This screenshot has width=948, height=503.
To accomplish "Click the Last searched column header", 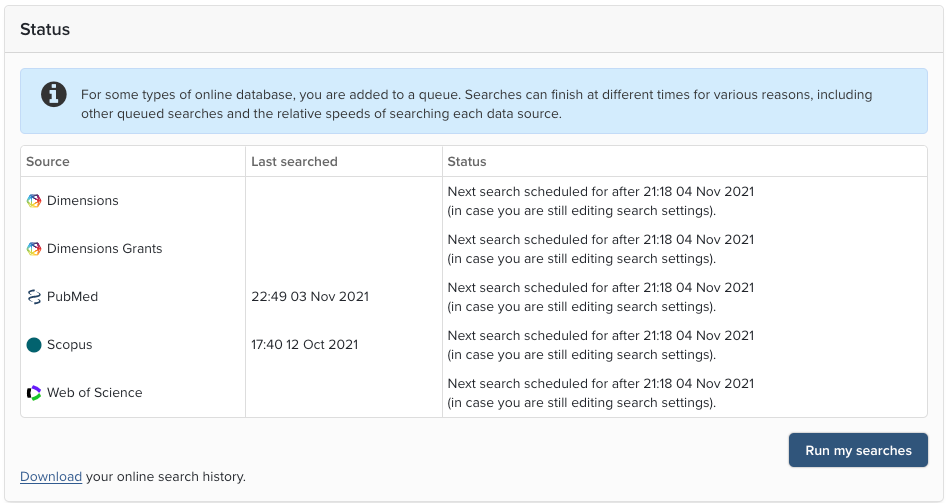I will click(294, 162).
